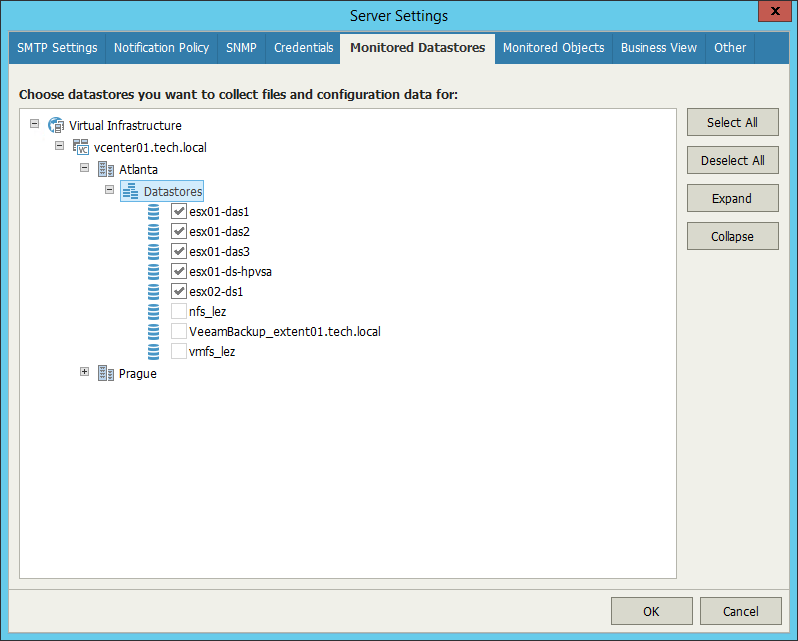798x641 pixels.
Task: Expand the Prague node
Action: tap(84, 372)
